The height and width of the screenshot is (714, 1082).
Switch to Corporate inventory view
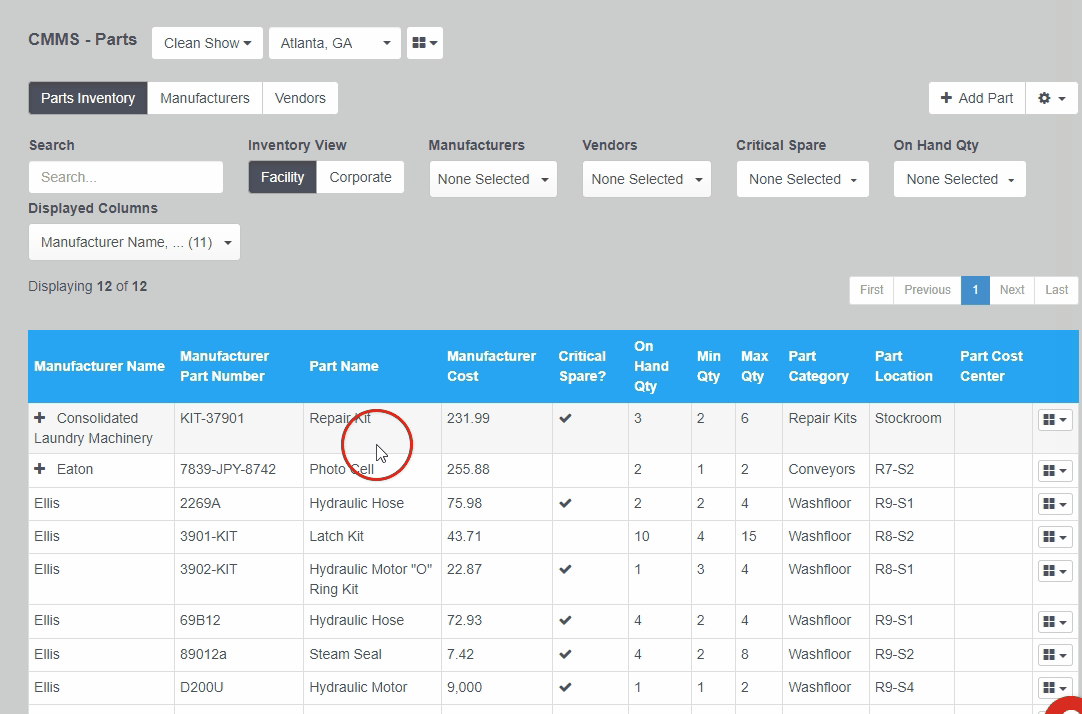pyautogui.click(x=360, y=177)
